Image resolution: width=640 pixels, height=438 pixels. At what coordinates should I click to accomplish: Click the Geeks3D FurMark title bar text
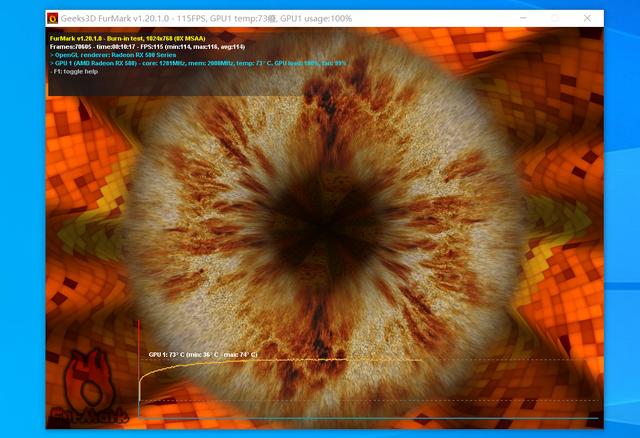pos(206,18)
